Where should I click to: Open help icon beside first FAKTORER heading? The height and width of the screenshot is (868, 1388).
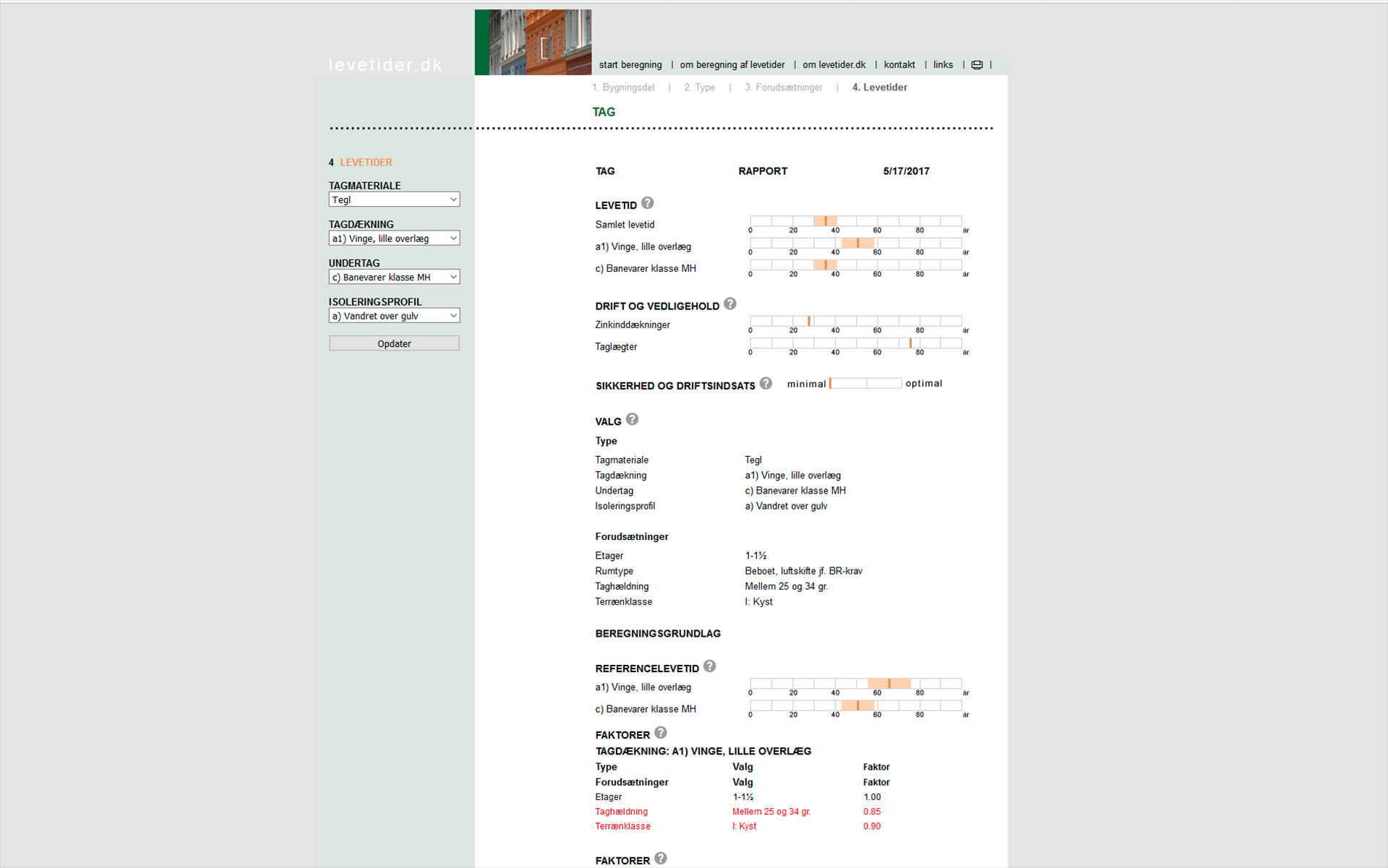click(661, 733)
